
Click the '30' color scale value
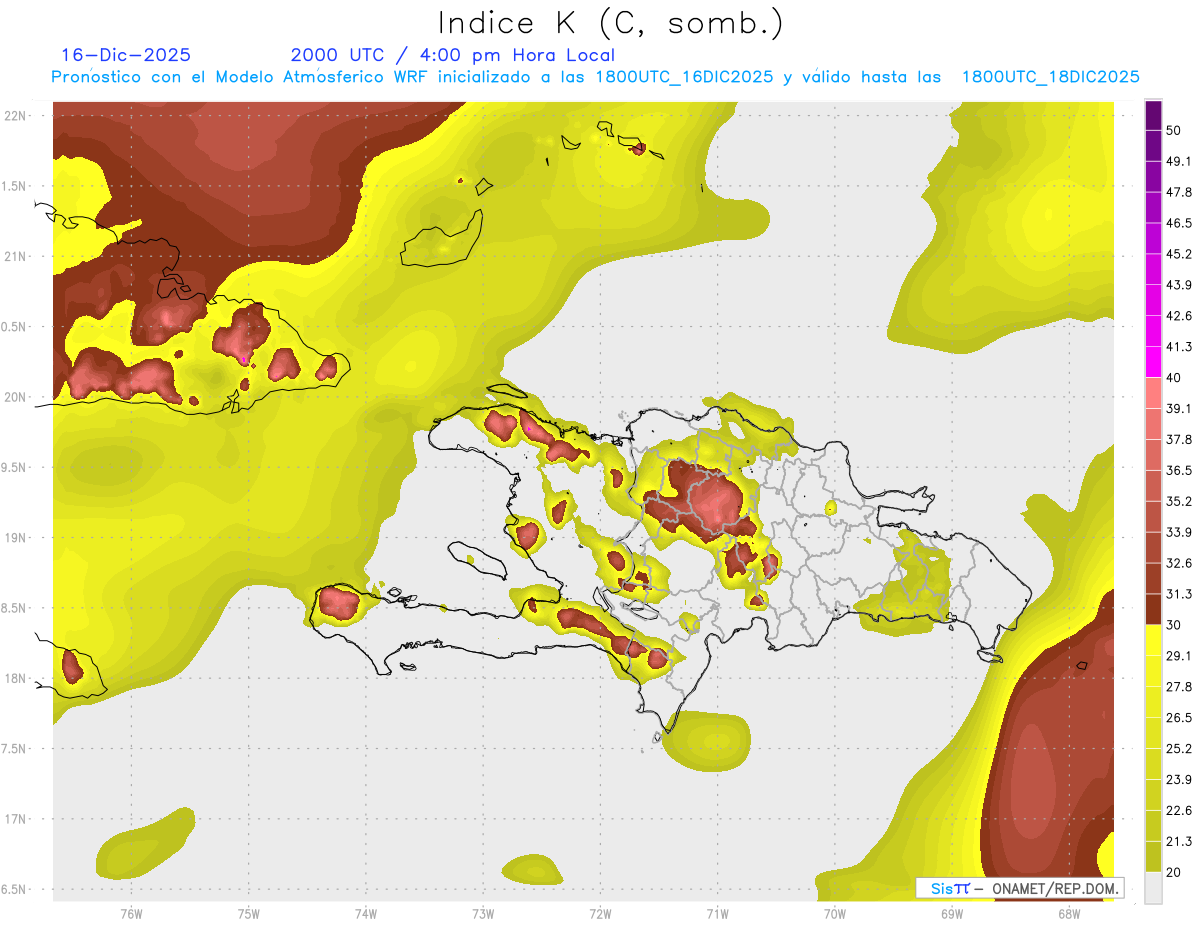click(x=1175, y=625)
